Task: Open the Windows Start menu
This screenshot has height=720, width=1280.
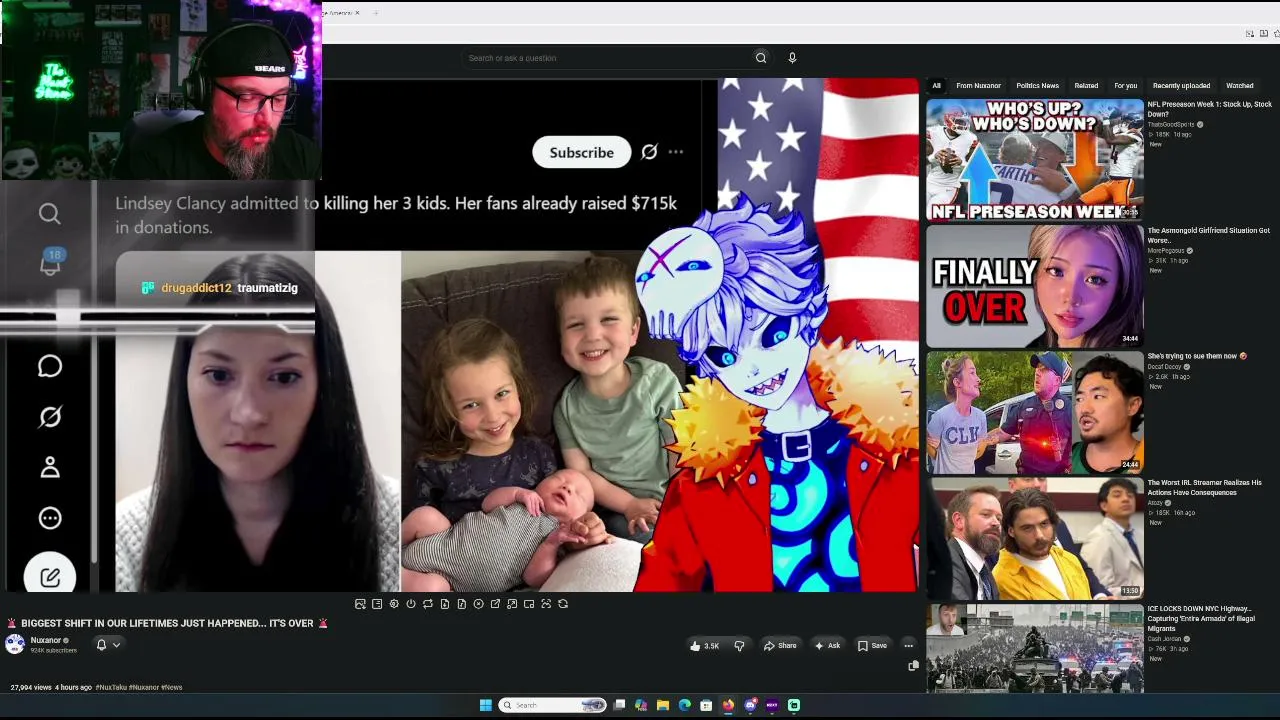Action: pos(485,705)
